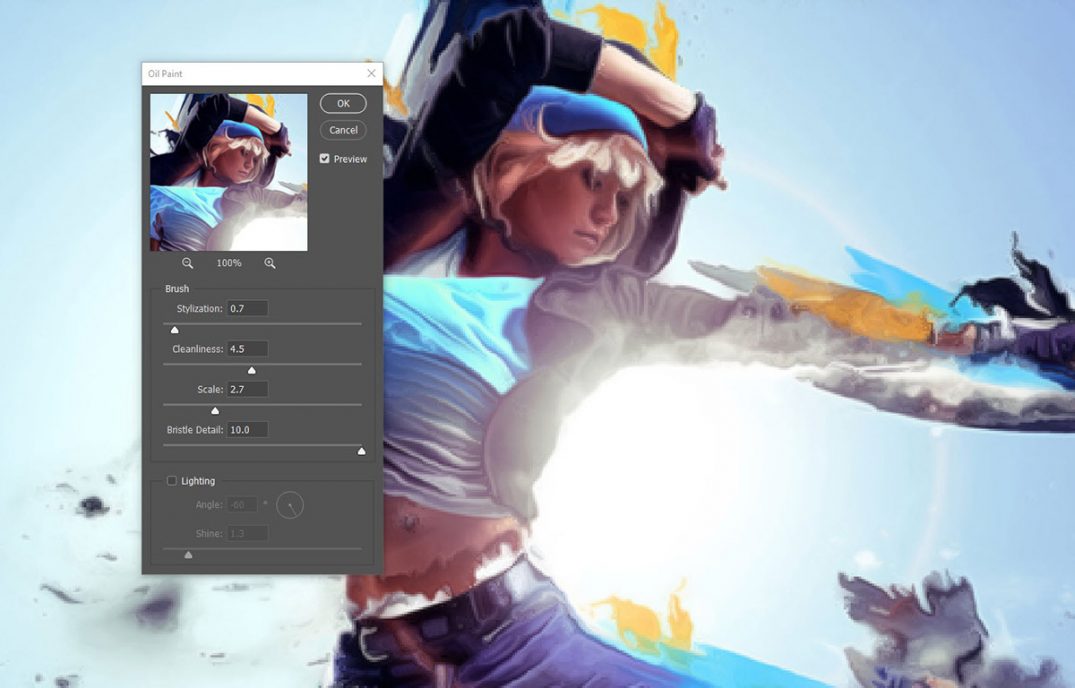Select the Bristle Detail value box

coord(247,428)
